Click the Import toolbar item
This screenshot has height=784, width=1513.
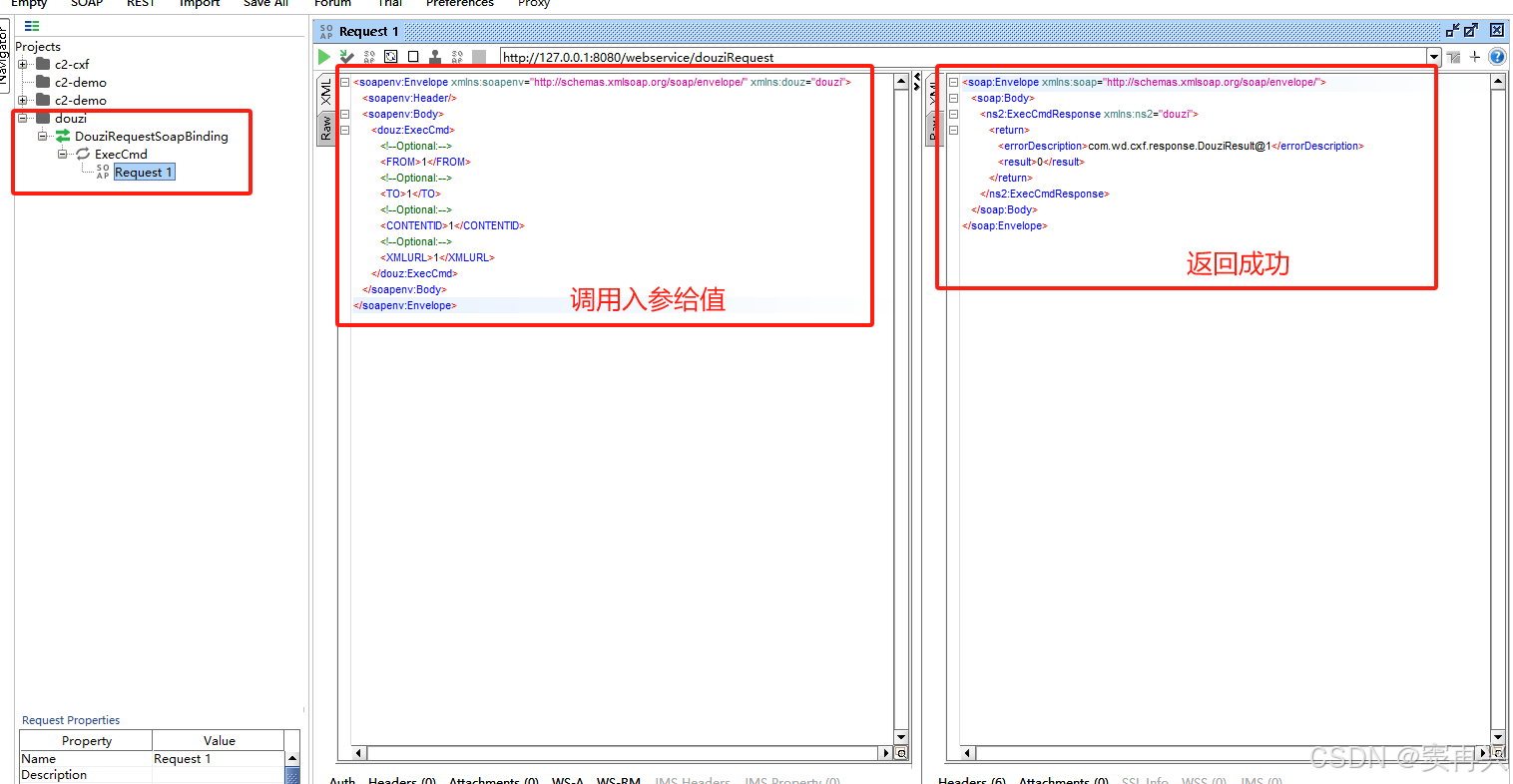(x=200, y=4)
